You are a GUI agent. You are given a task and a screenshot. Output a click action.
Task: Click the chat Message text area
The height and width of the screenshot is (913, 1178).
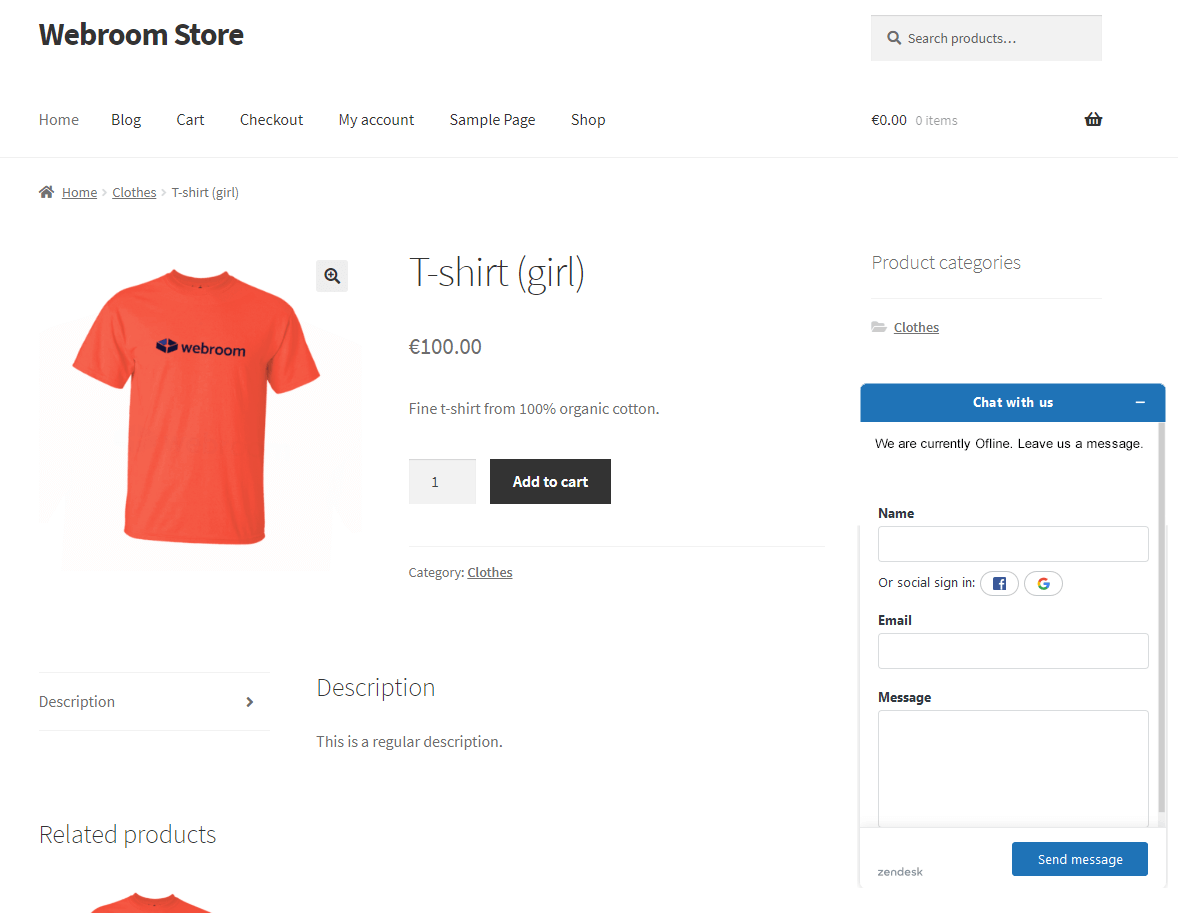click(1013, 768)
